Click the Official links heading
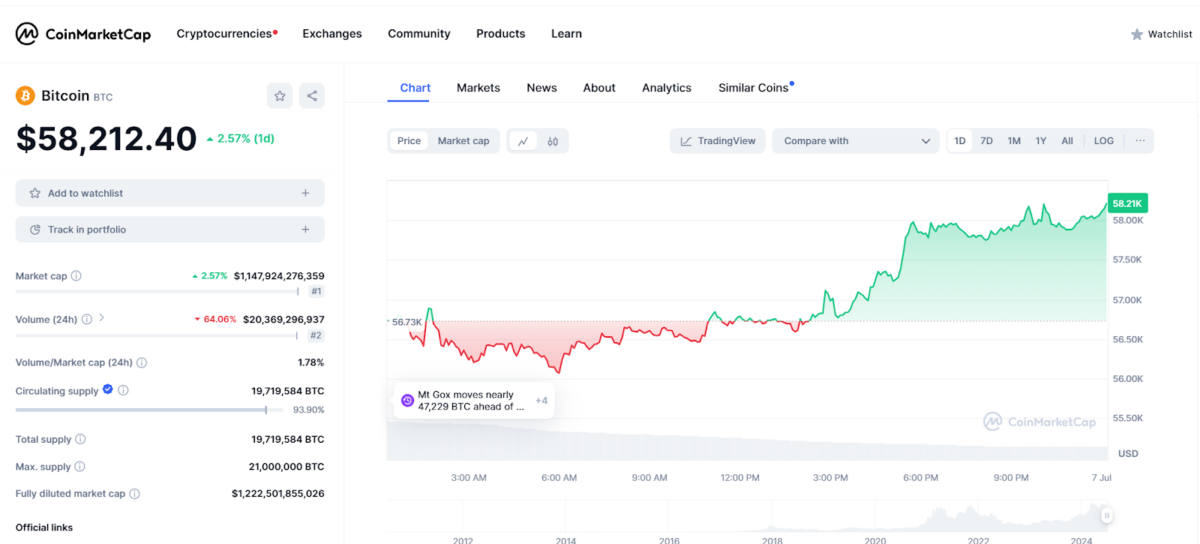The height and width of the screenshot is (544, 1200). [44, 527]
